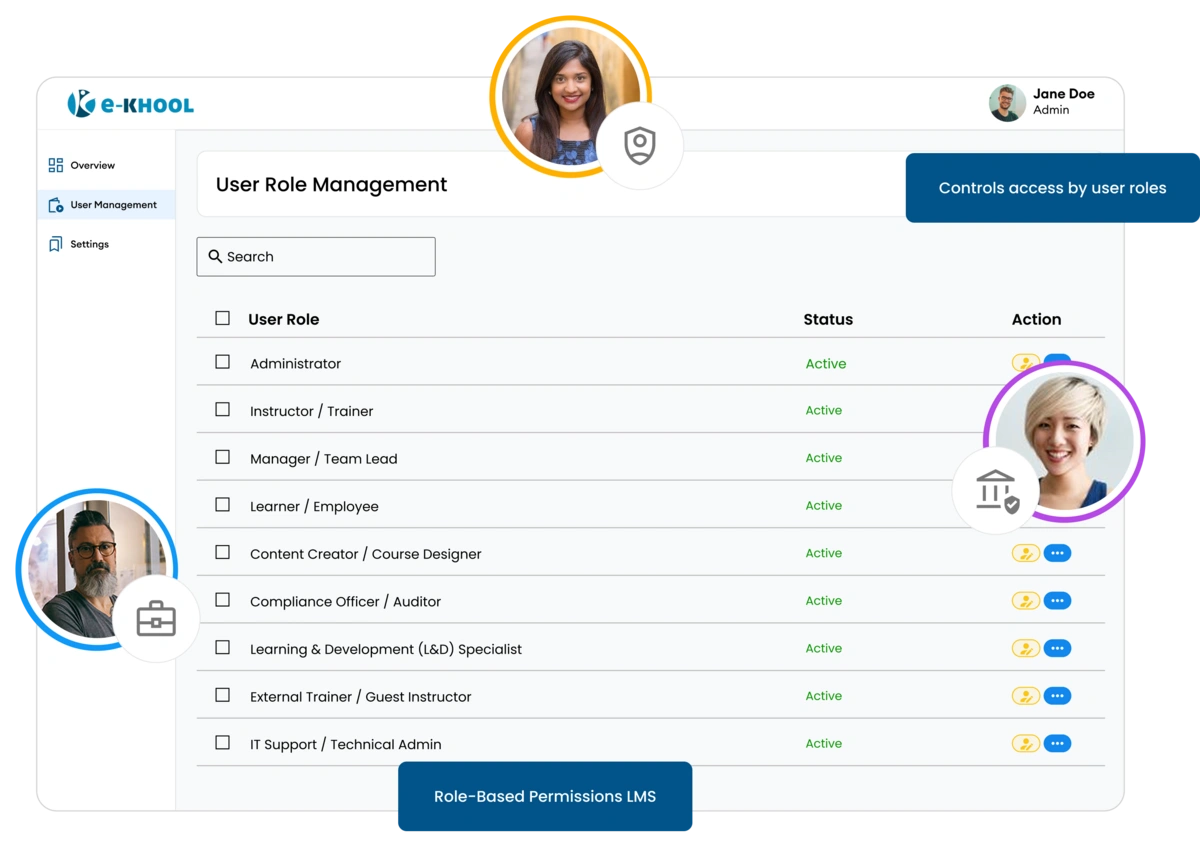Tick the checkbox for Compliance Officer / Auditor
This screenshot has height=847, width=1200.
pyautogui.click(x=222, y=600)
